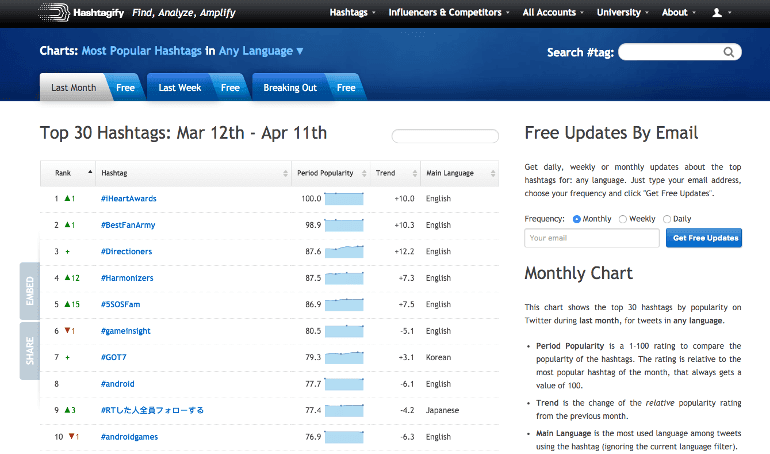Screen dimensions: 770x454
Task: Click the #GOT7 popularity sparkline chart
Action: coord(344,357)
